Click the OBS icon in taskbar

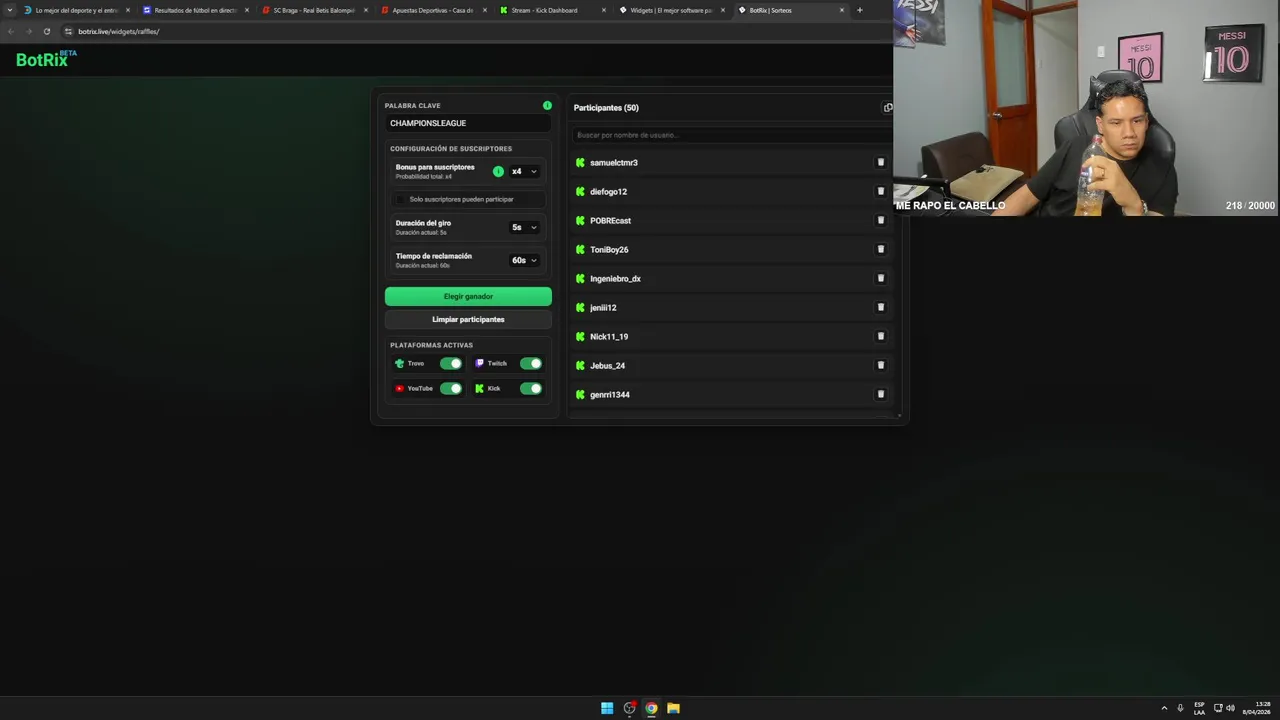pyautogui.click(x=629, y=708)
